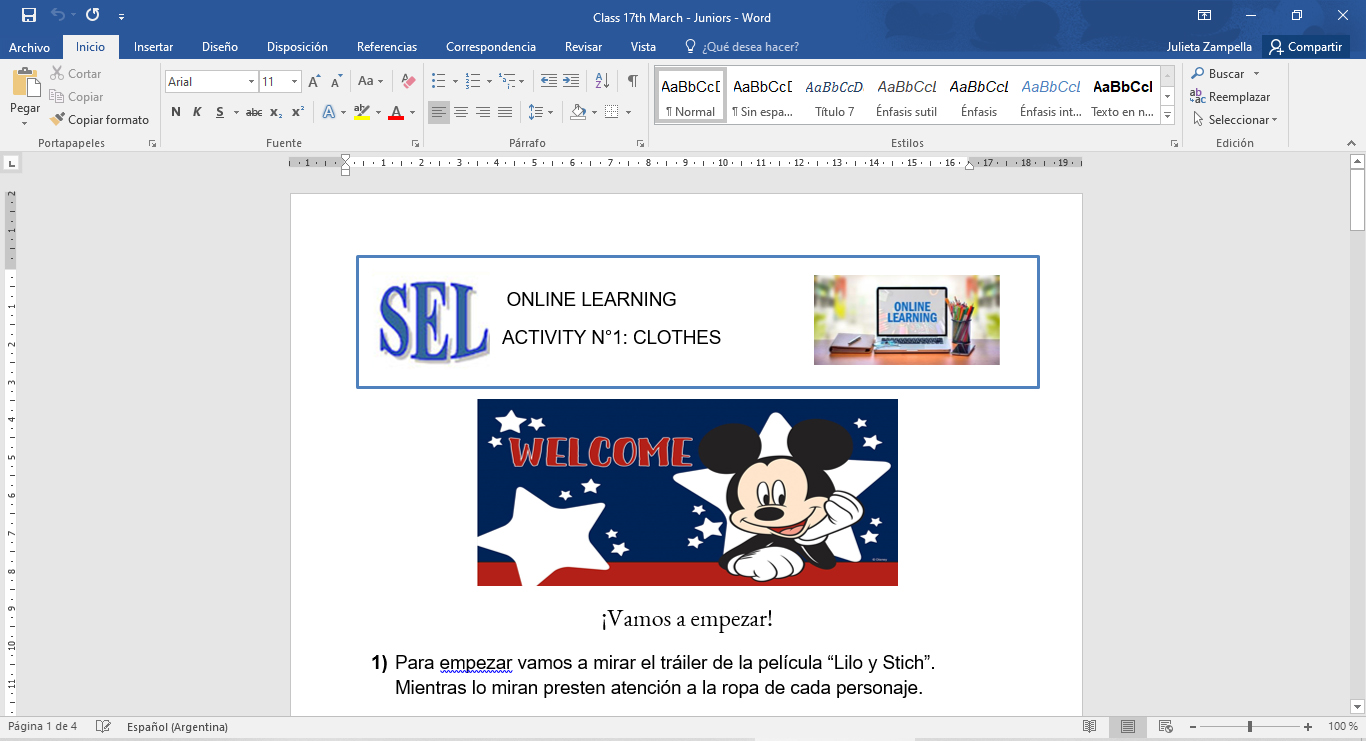Open the ribbon display options icon
Viewport: 1366px width, 741px height.
tap(1205, 16)
